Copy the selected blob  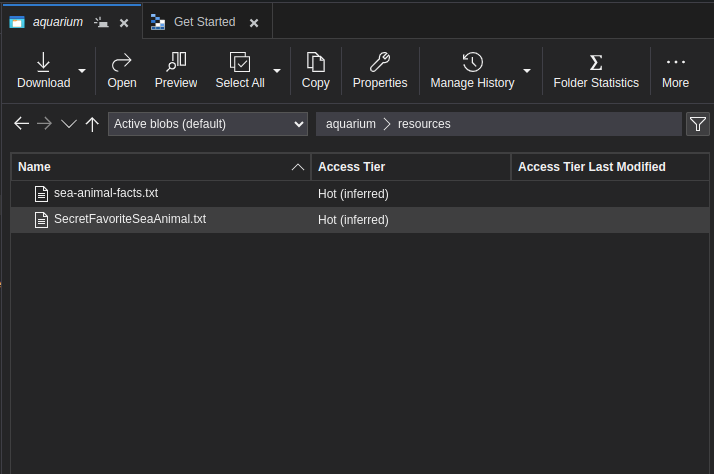[316, 63]
